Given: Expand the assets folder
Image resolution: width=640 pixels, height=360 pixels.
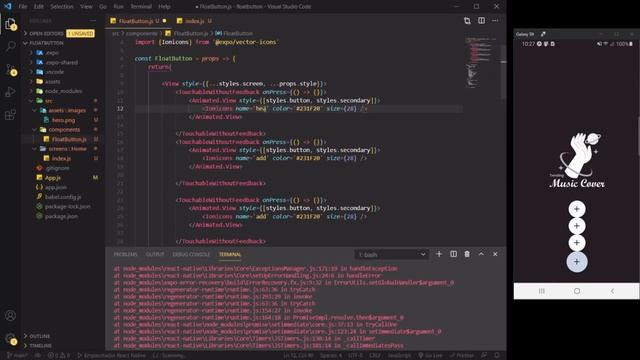Looking at the screenshot, I should pos(52,82).
